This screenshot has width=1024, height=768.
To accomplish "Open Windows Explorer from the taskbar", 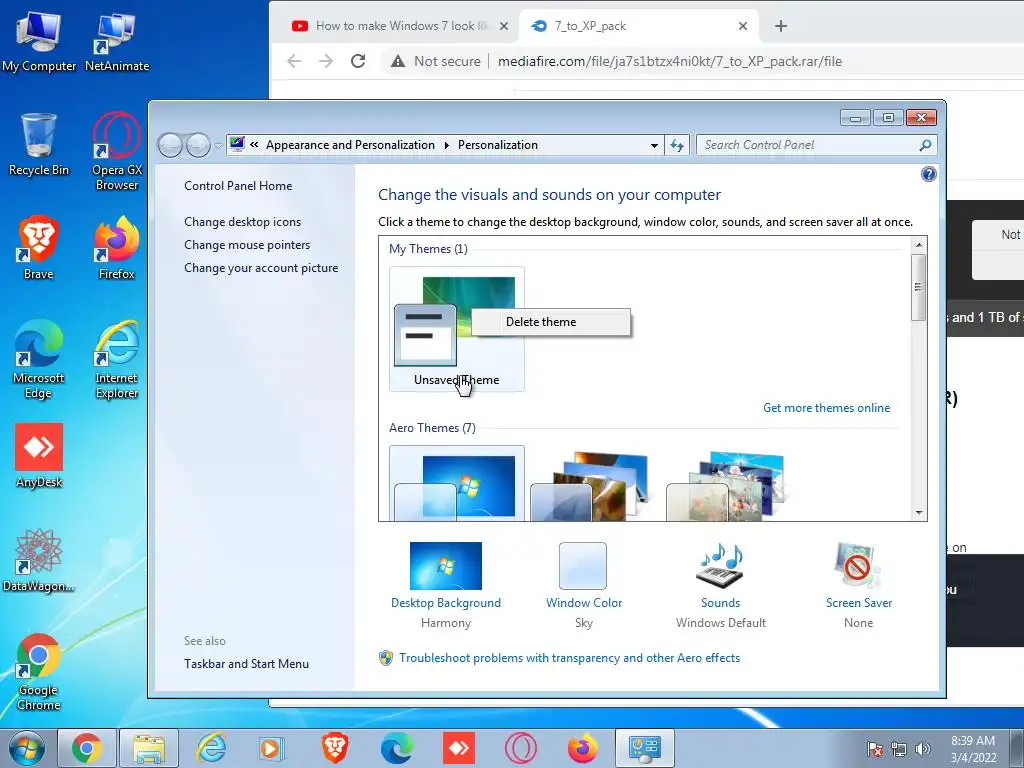I will (x=149, y=748).
